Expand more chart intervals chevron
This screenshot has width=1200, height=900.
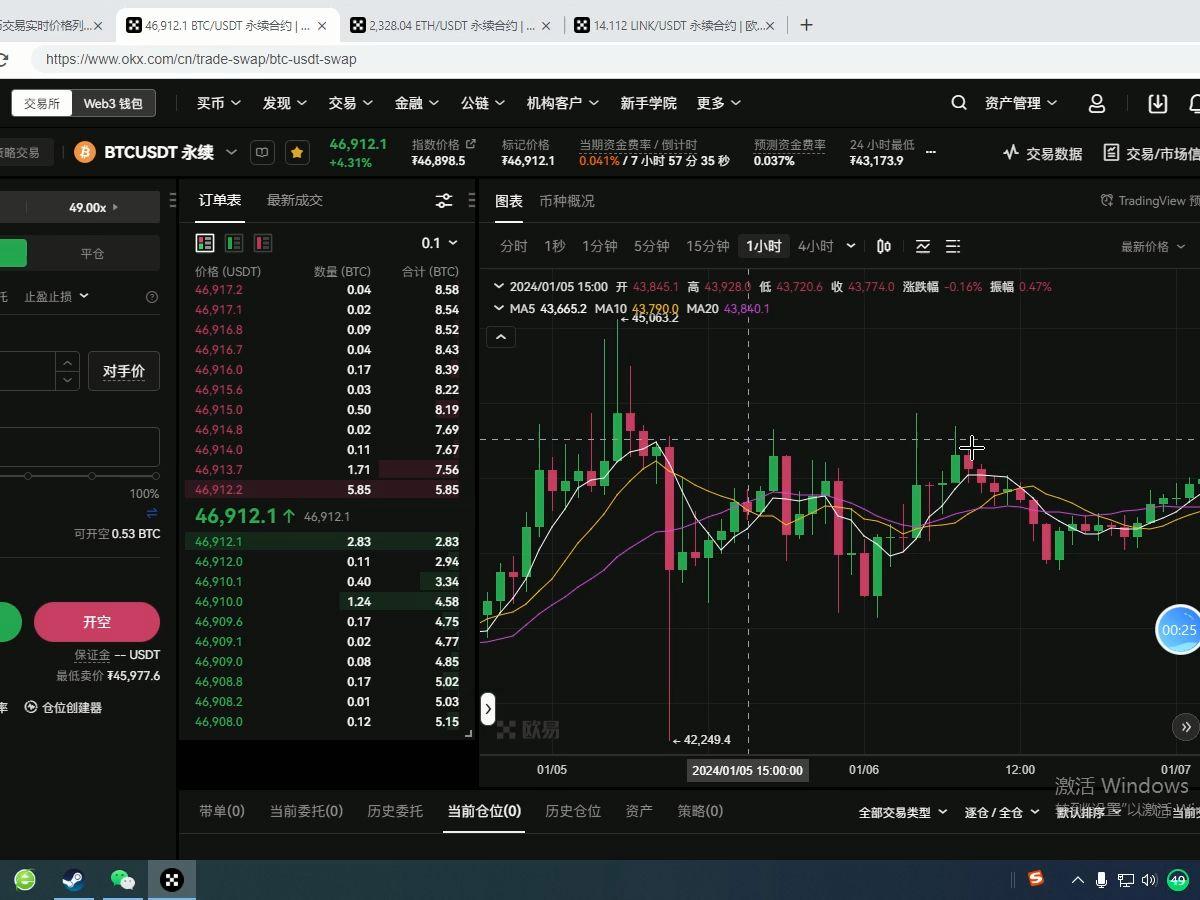[851, 246]
